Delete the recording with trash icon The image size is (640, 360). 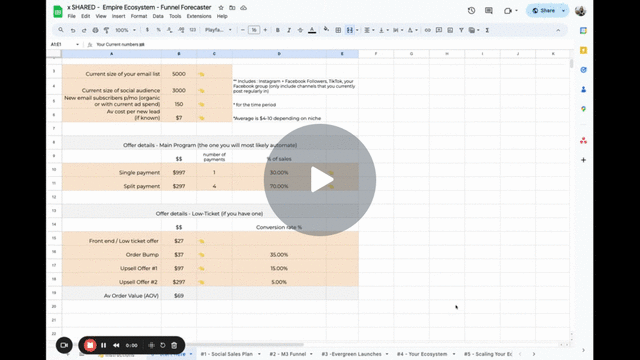(x=174, y=345)
